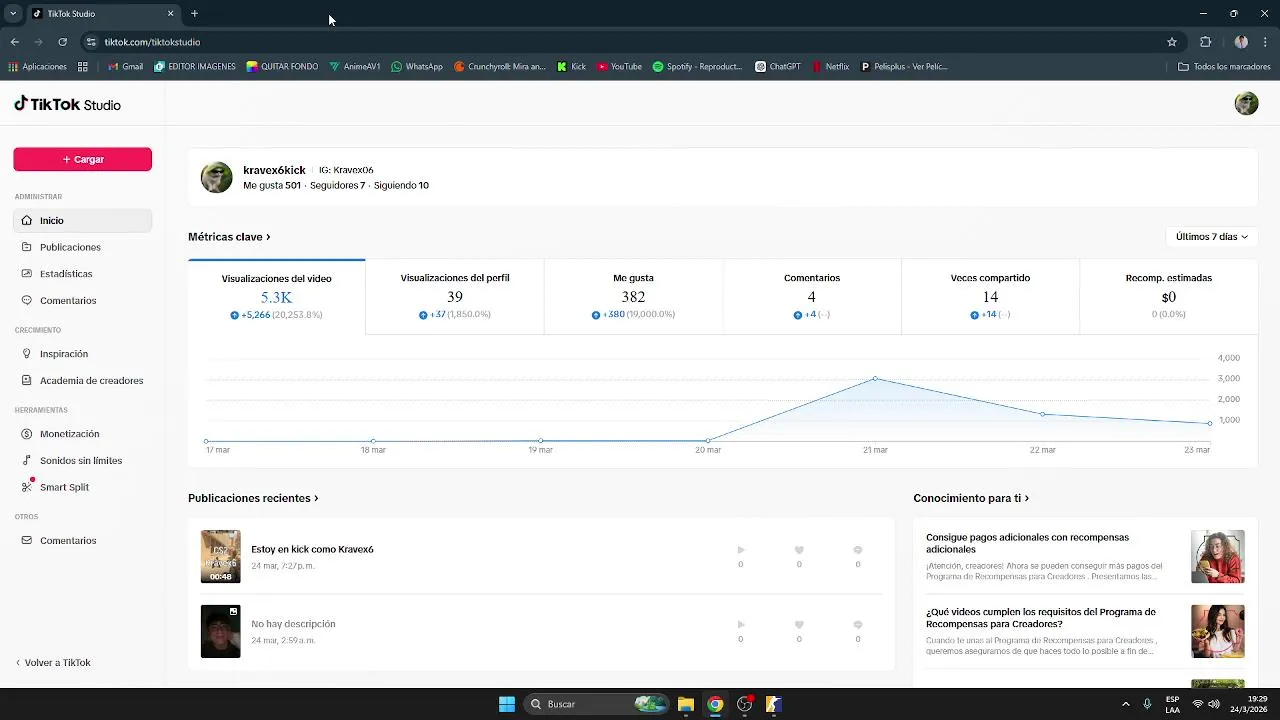Image resolution: width=1280 pixels, height=720 pixels.
Task: Open a new Chrome tab
Action: click(194, 14)
